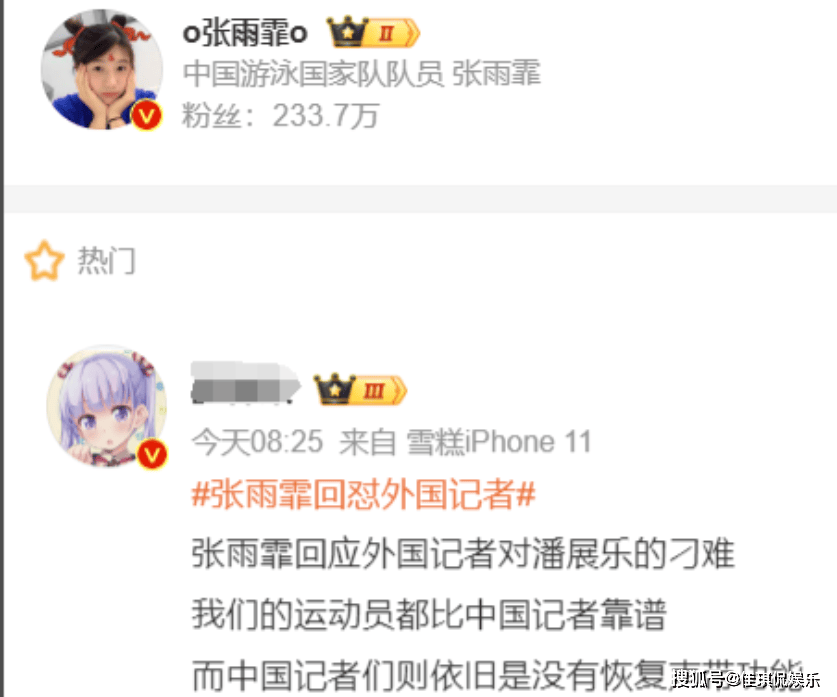The width and height of the screenshot is (837, 697).
Task: Click the line starting 而中国记者们则依旧
Action: point(498,676)
